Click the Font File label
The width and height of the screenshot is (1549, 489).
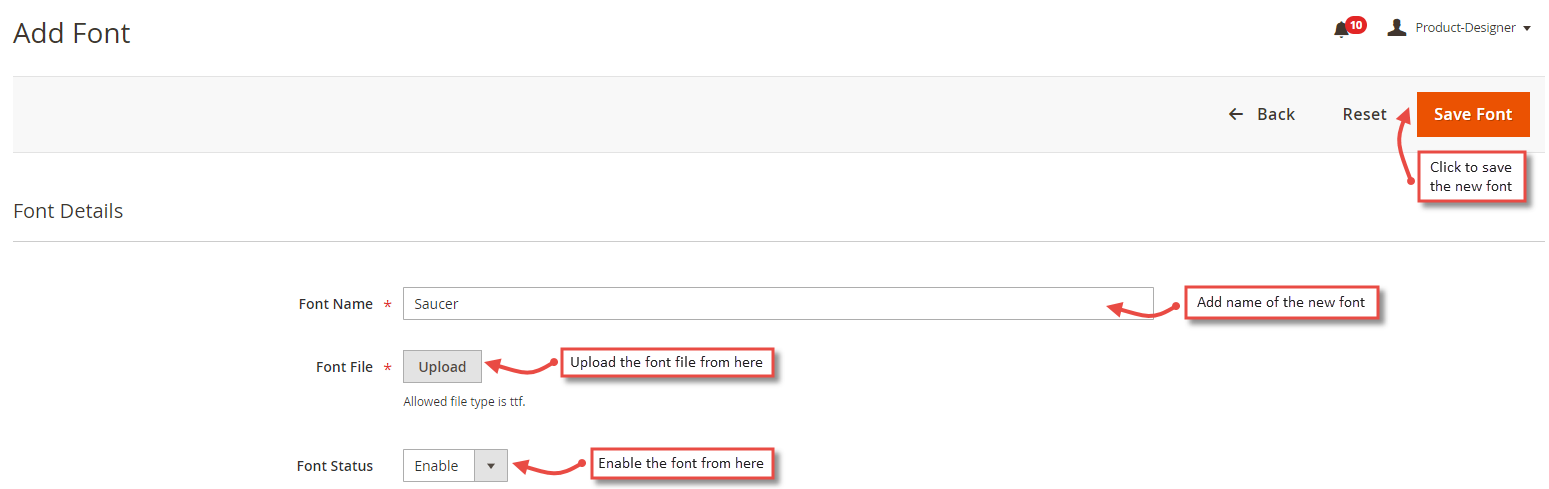click(x=344, y=367)
